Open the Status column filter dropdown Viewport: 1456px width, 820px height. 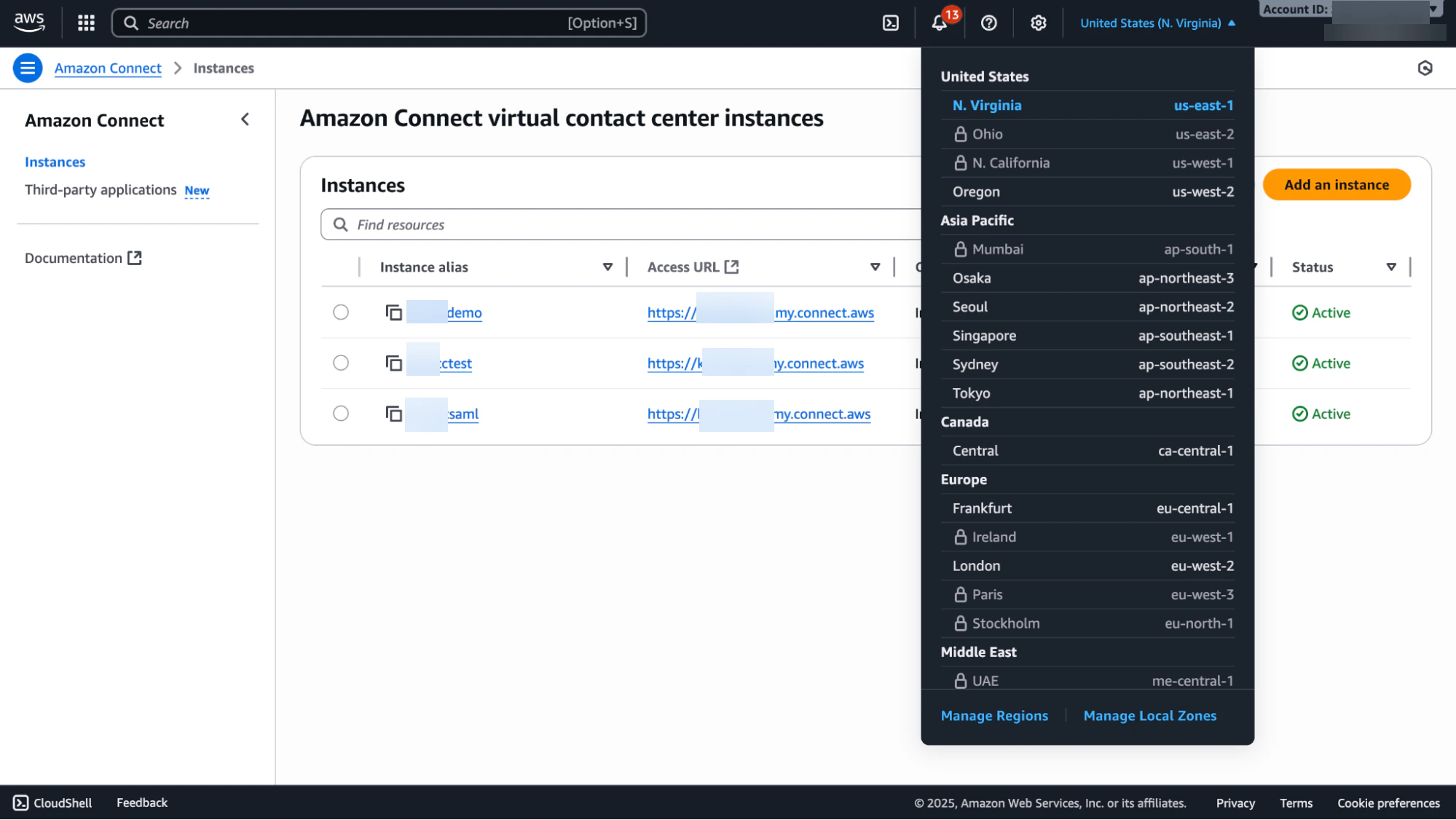click(1391, 267)
